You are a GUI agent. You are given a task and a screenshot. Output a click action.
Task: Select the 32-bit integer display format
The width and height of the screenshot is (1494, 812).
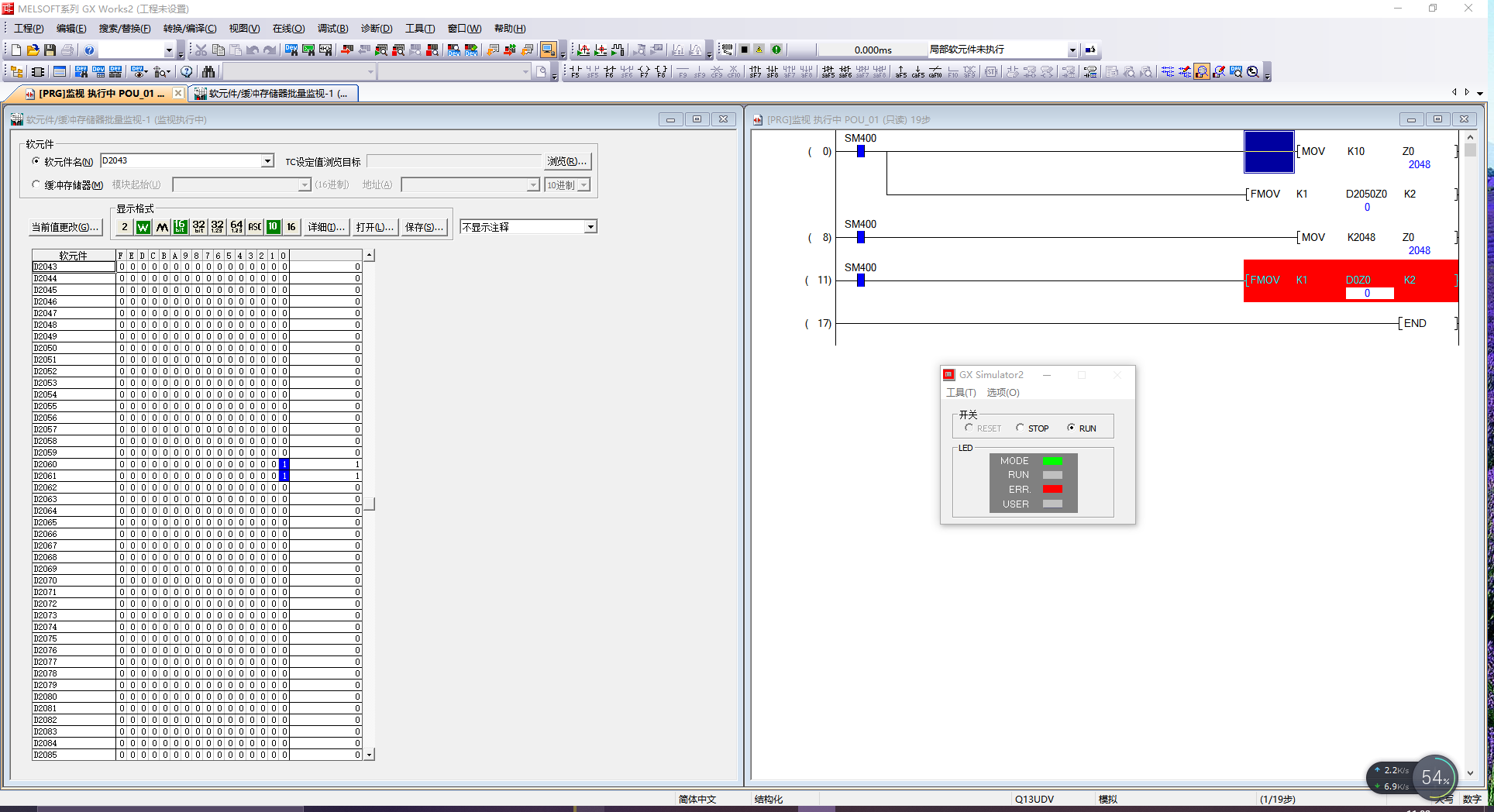199,227
